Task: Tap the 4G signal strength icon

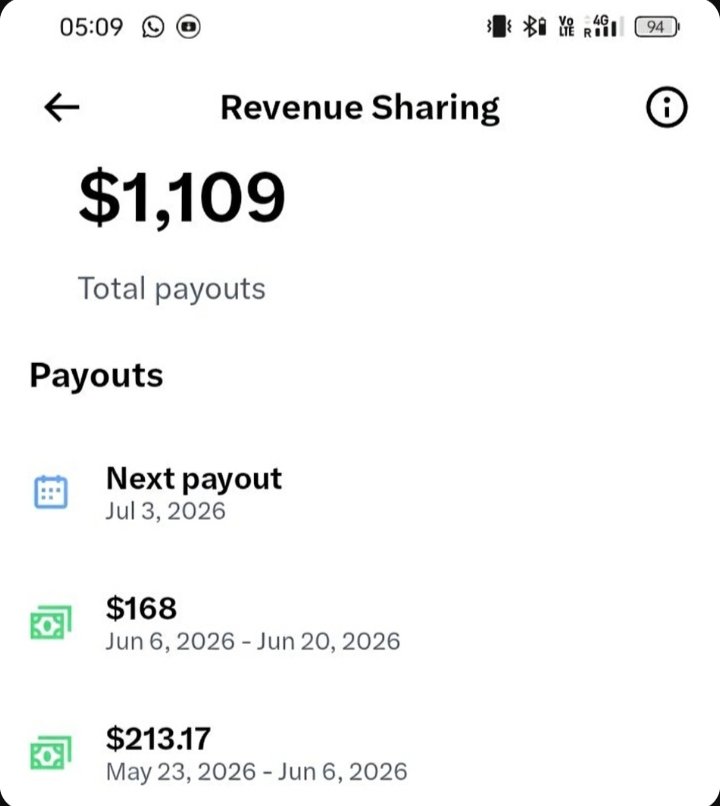Action: coord(603,26)
